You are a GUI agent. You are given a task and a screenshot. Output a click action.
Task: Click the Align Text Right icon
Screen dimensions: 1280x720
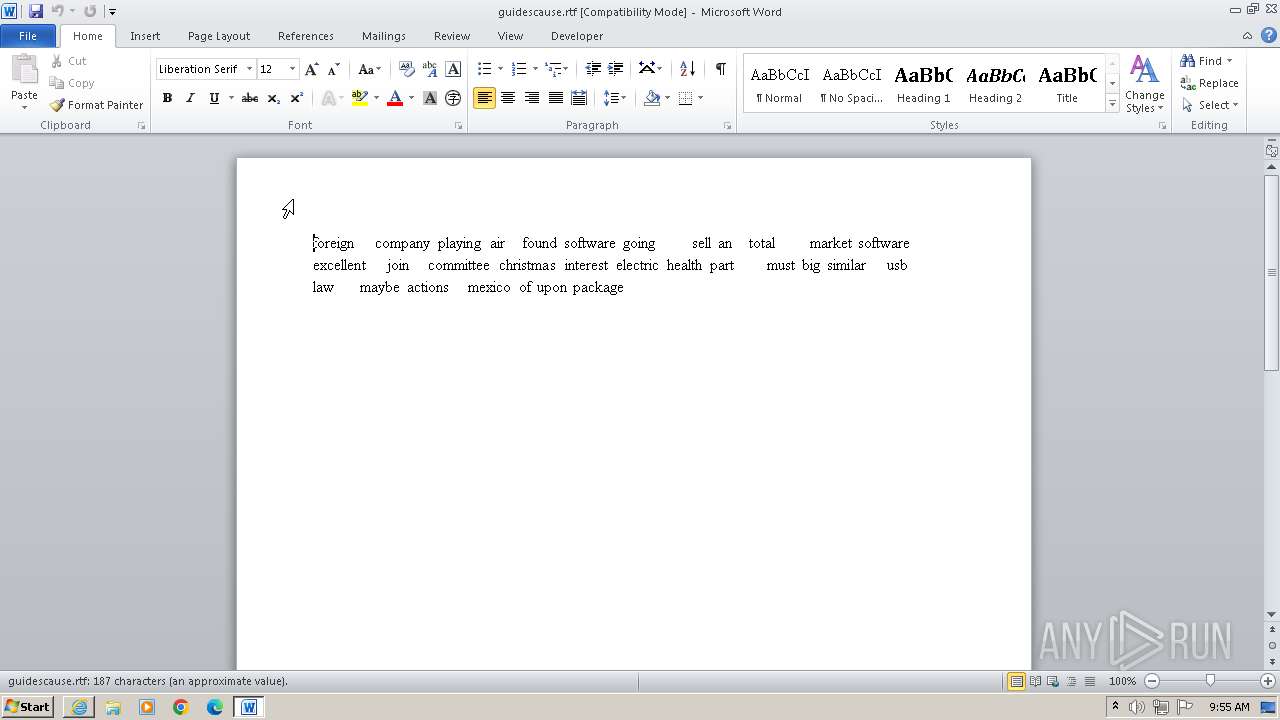coord(531,98)
